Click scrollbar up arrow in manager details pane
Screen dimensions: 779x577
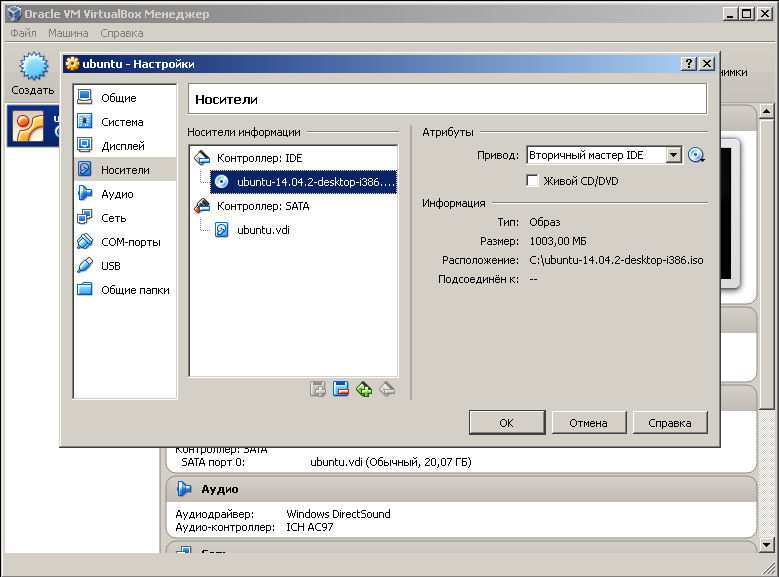(767, 111)
